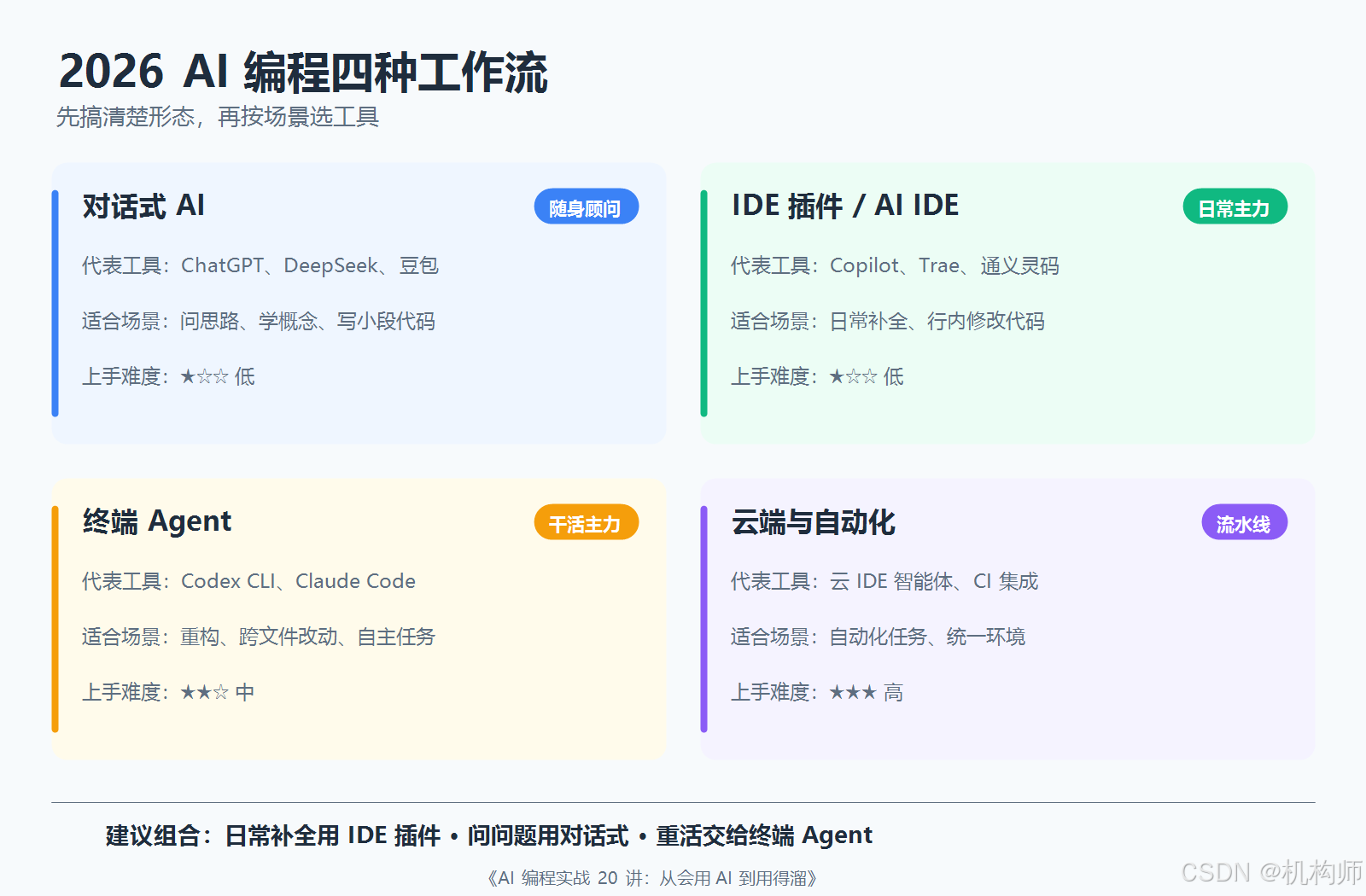Click the line '适合场景：日常补全、行内修改代码'

tap(888, 321)
